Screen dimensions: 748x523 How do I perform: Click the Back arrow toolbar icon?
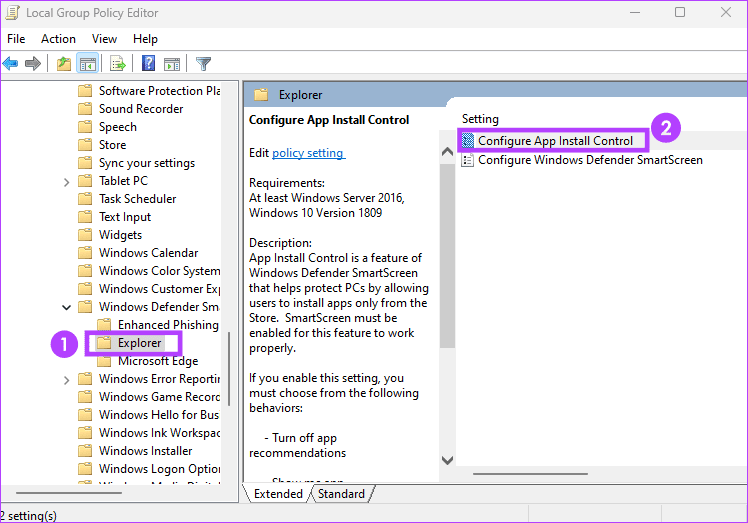[12, 64]
